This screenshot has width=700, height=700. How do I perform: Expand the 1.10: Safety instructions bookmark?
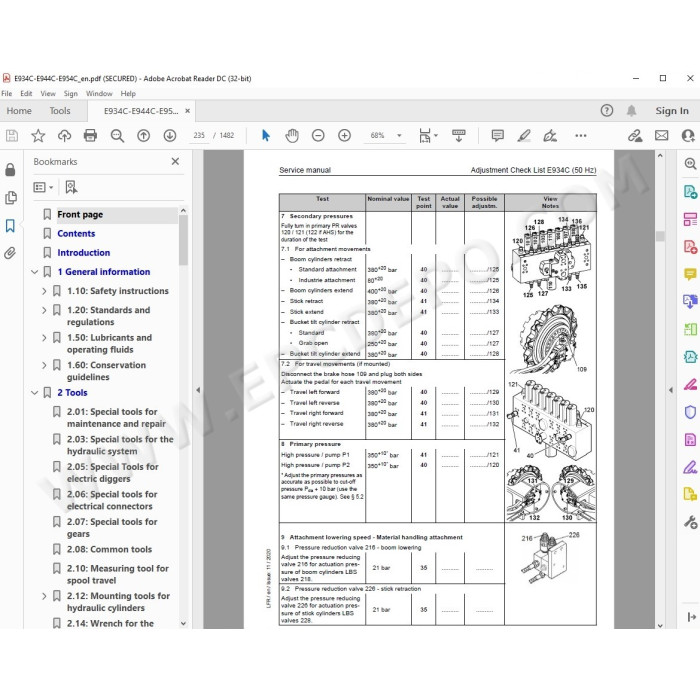[44, 291]
